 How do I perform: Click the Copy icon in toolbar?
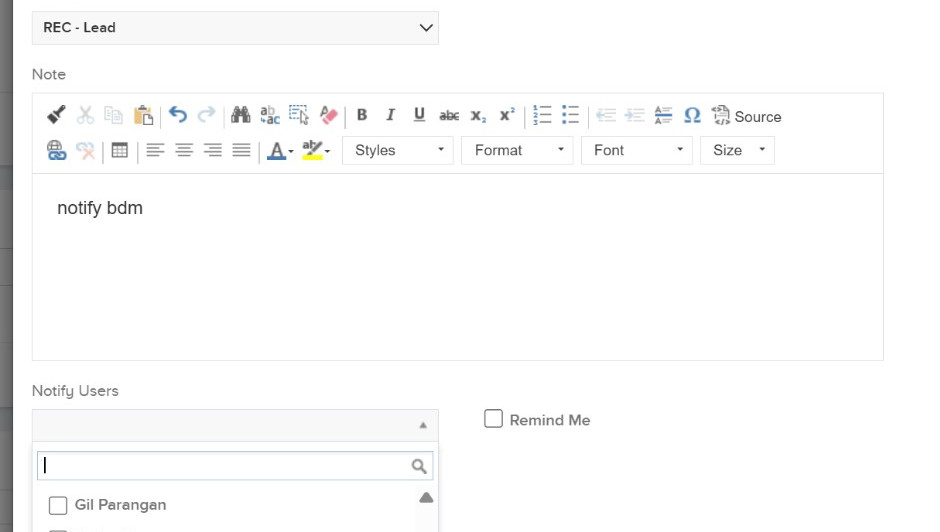tap(113, 115)
